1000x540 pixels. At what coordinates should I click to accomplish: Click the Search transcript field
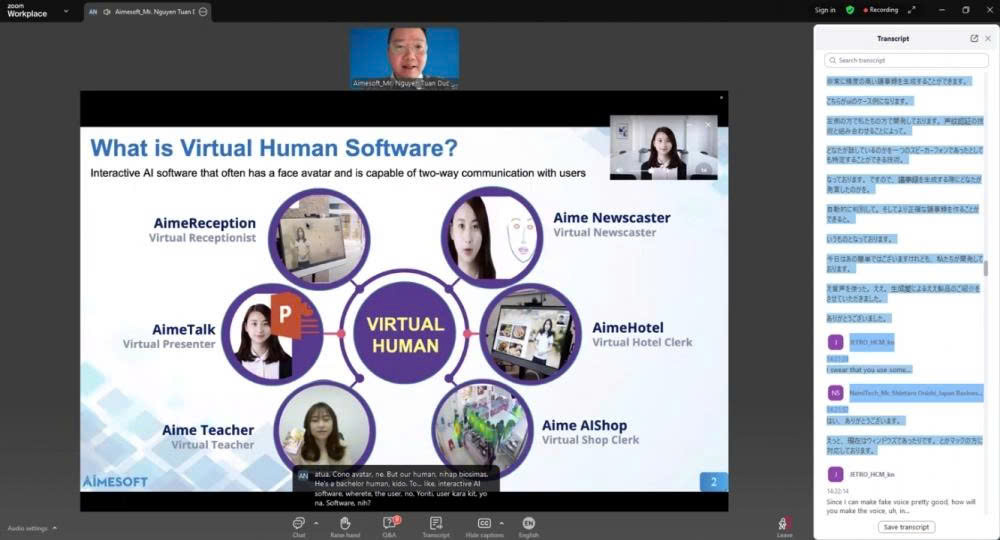tap(907, 60)
